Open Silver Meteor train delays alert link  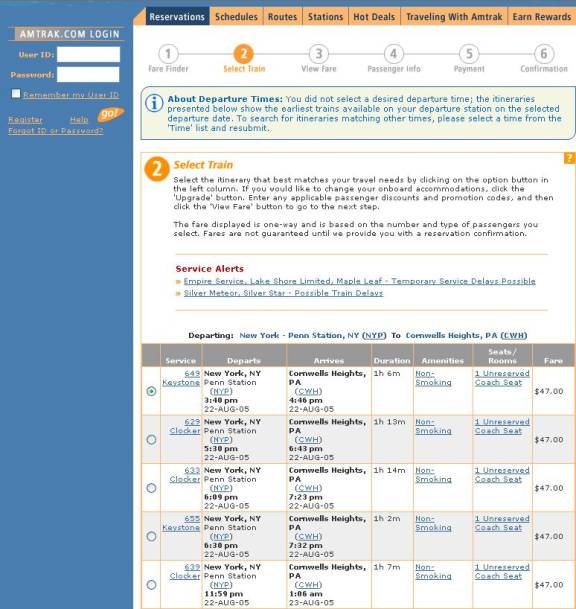tap(283, 293)
